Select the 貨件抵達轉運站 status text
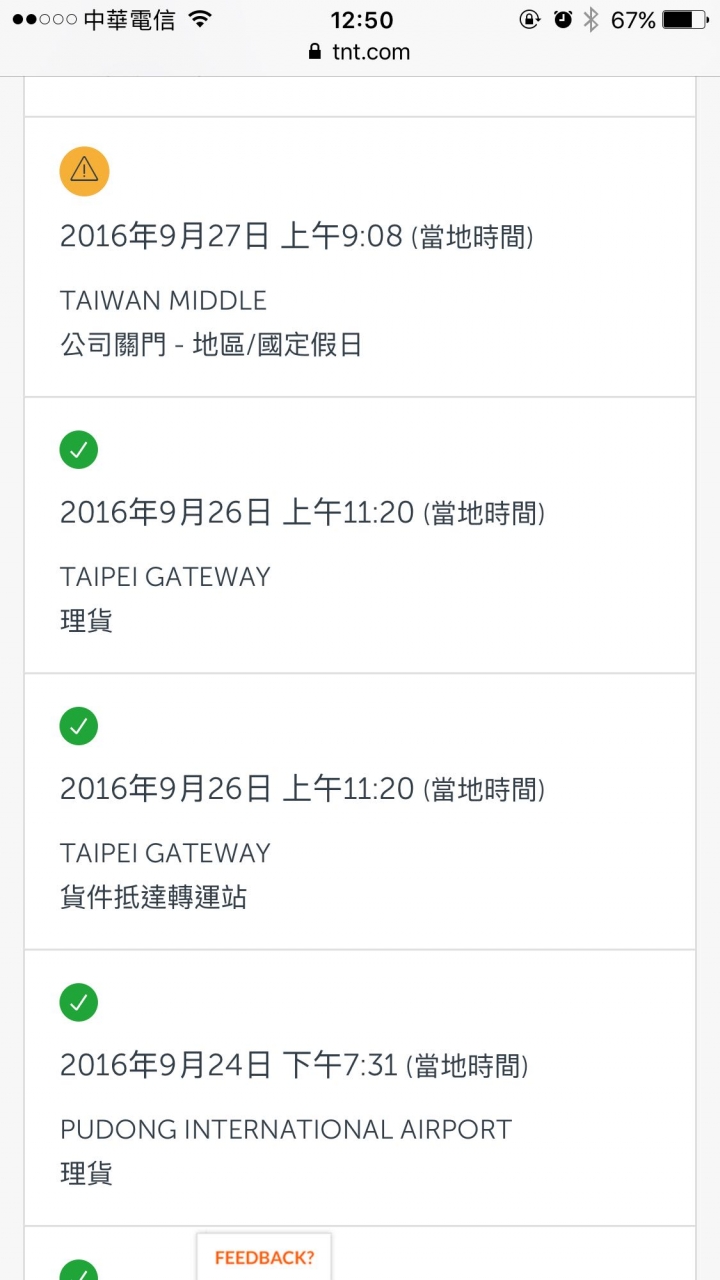This screenshot has height=1280, width=720. point(153,897)
